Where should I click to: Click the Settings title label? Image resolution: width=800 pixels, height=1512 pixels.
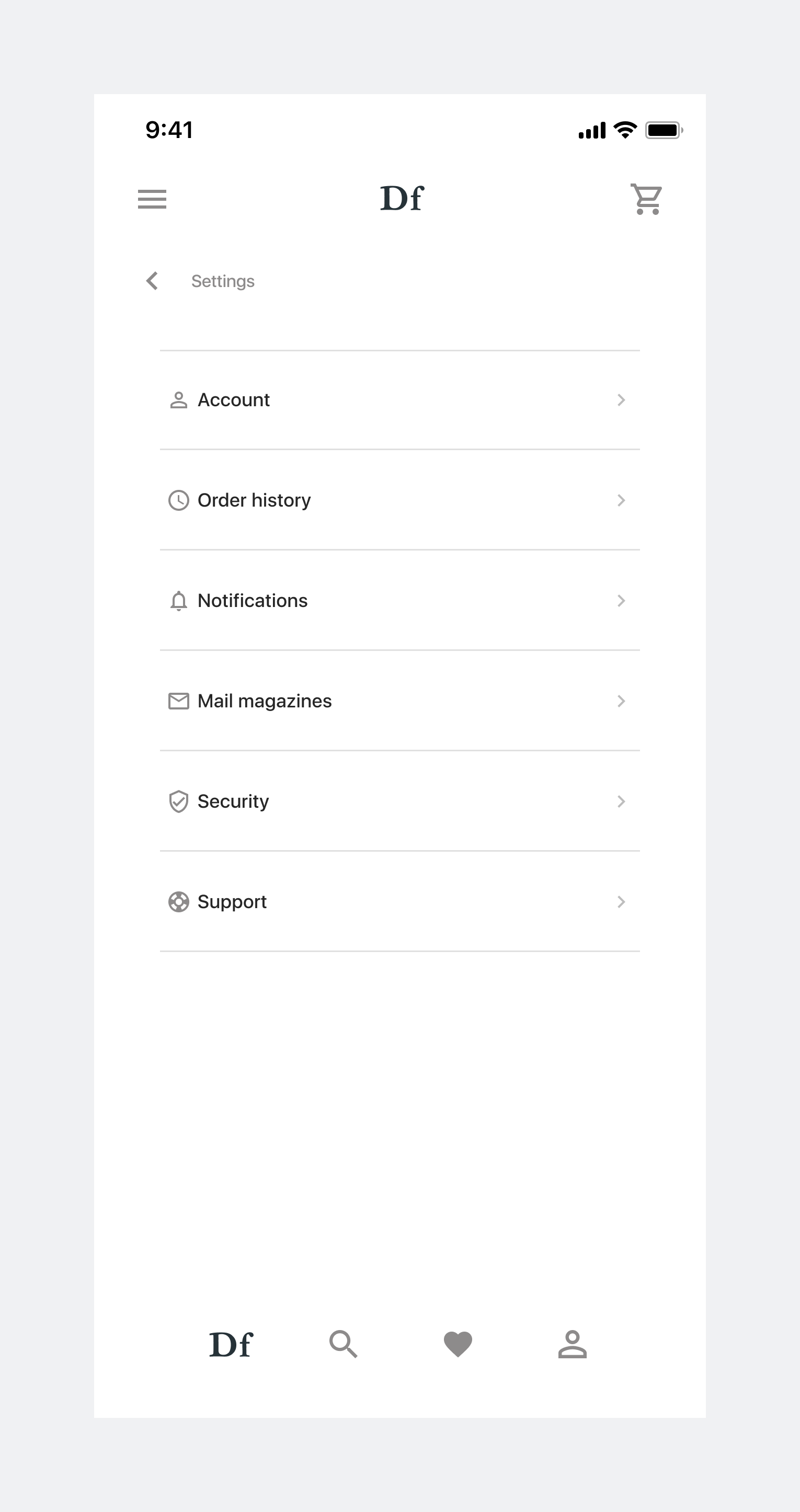coord(222,281)
